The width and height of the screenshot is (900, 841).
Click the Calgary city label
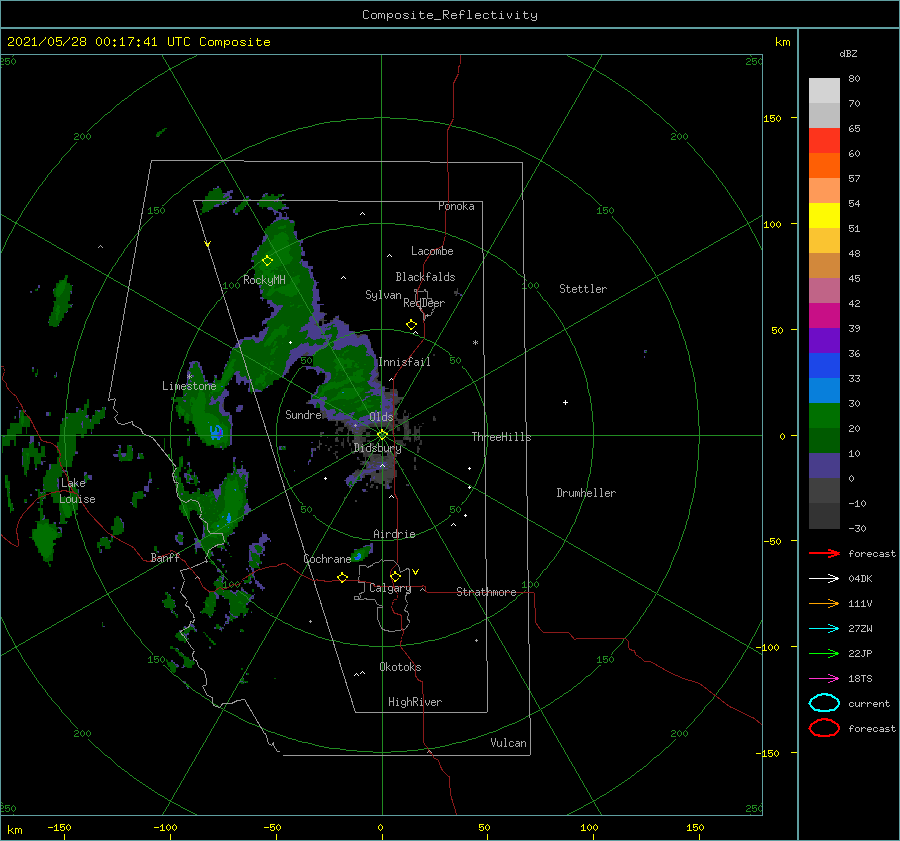click(x=390, y=588)
